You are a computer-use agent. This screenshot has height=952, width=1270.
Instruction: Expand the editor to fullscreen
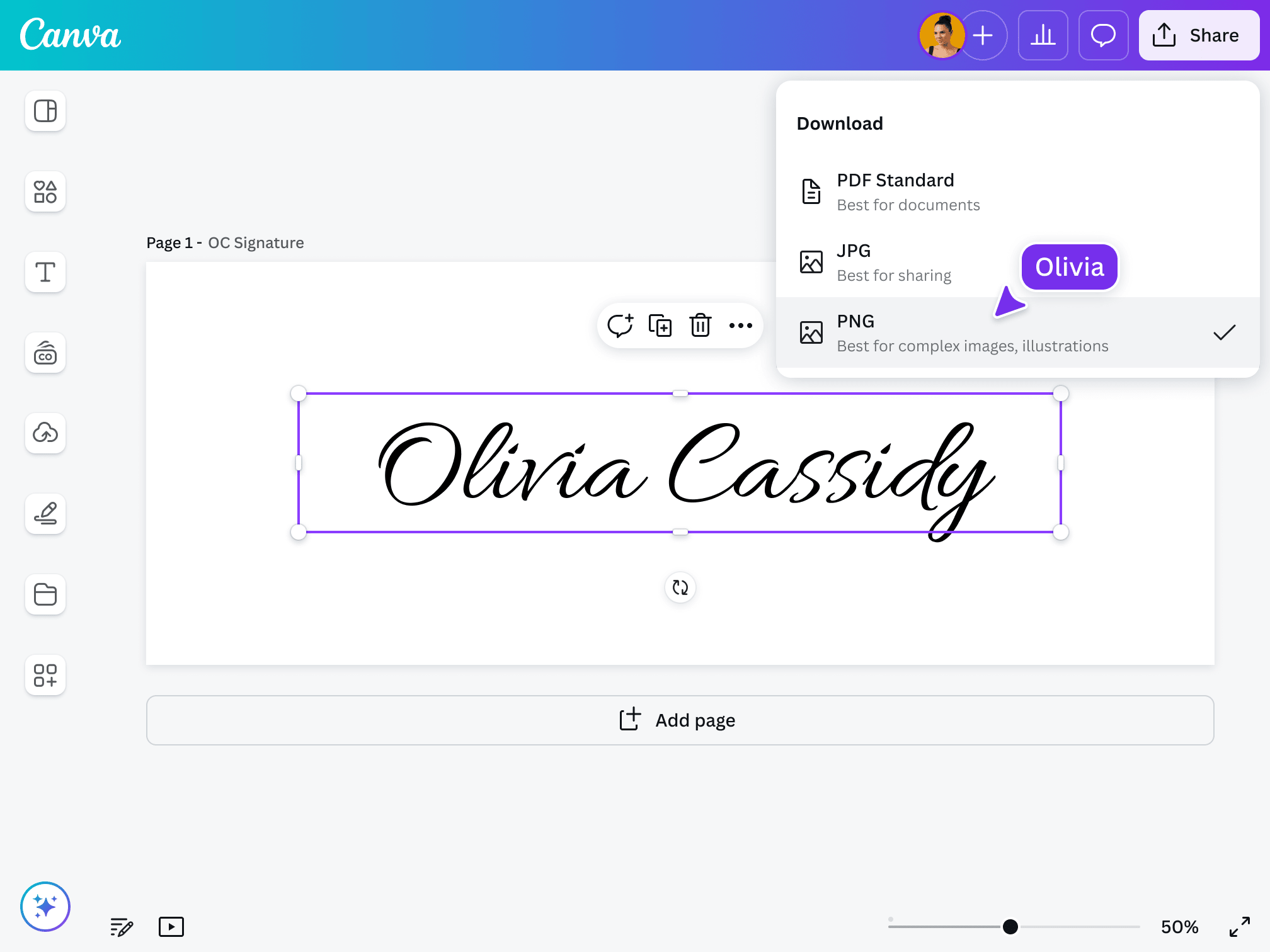pyautogui.click(x=1239, y=926)
